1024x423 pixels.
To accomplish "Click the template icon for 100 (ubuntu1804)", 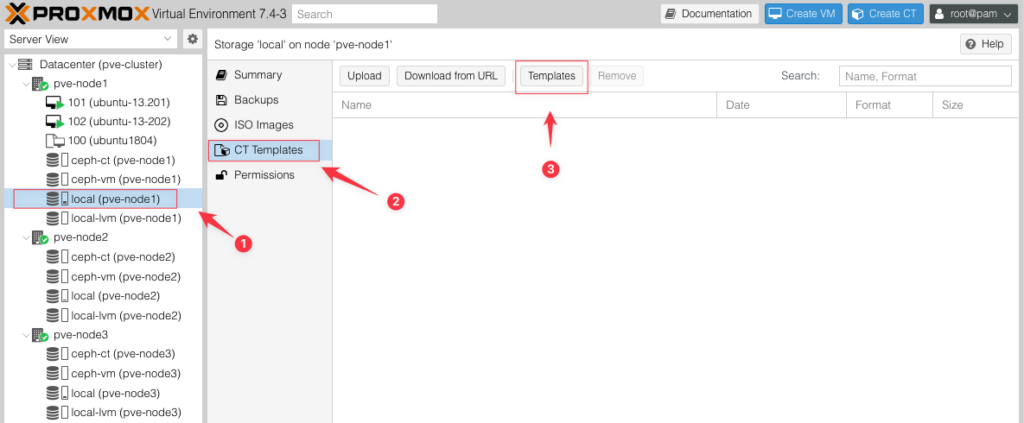I will (56, 141).
